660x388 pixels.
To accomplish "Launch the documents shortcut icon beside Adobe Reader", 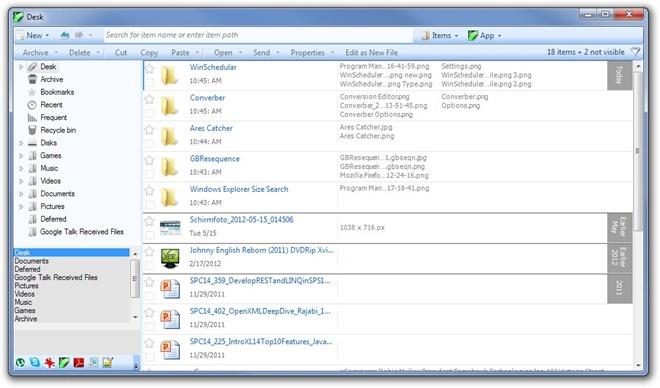I will (x=93, y=362).
